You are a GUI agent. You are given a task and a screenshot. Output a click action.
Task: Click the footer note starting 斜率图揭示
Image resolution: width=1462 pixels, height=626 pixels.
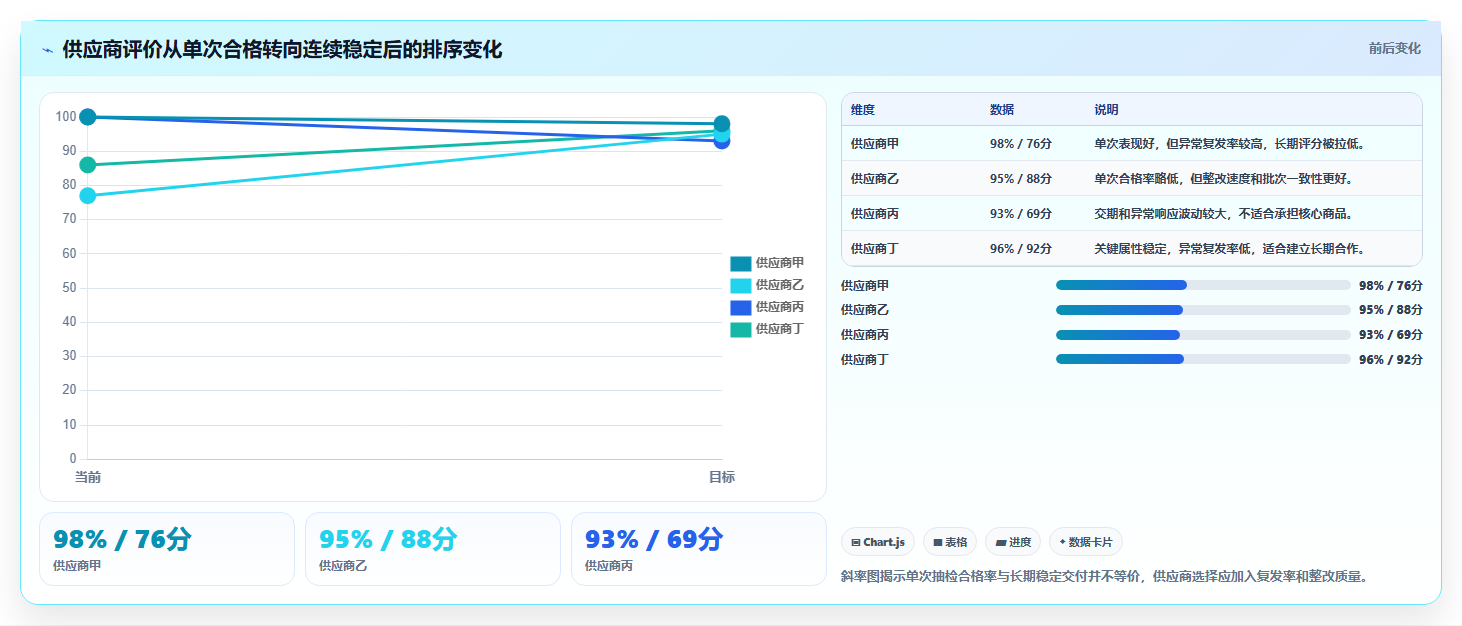point(1104,577)
